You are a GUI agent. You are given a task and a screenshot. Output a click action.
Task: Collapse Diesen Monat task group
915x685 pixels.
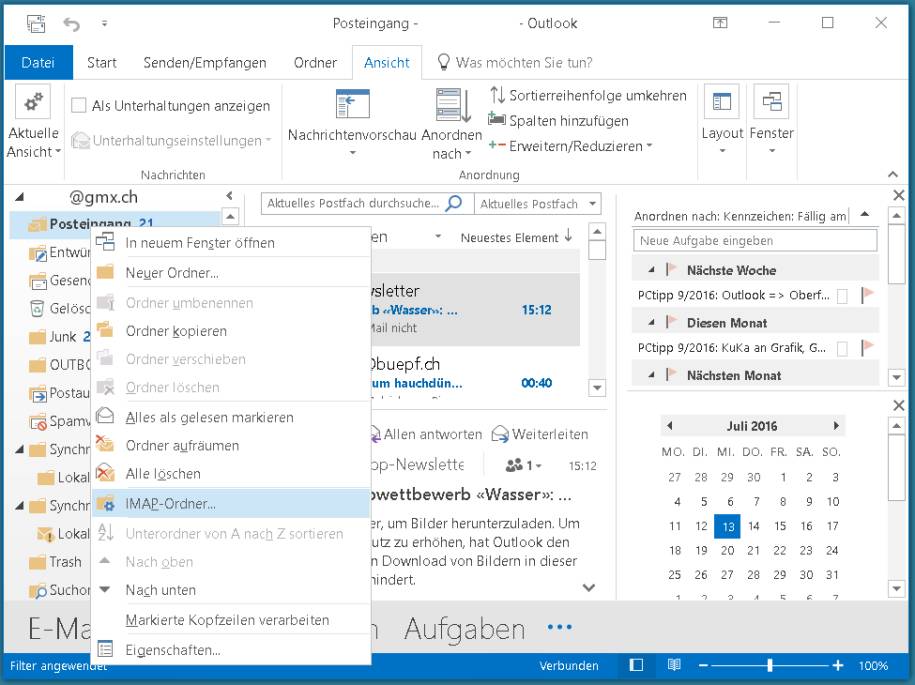(652, 323)
